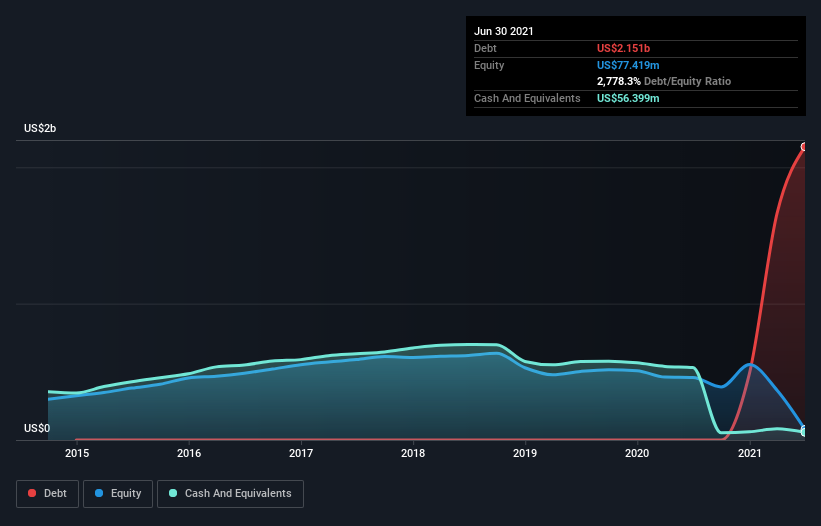Click the US$77.419m equity value
This screenshot has height=526, width=821.
click(628, 65)
